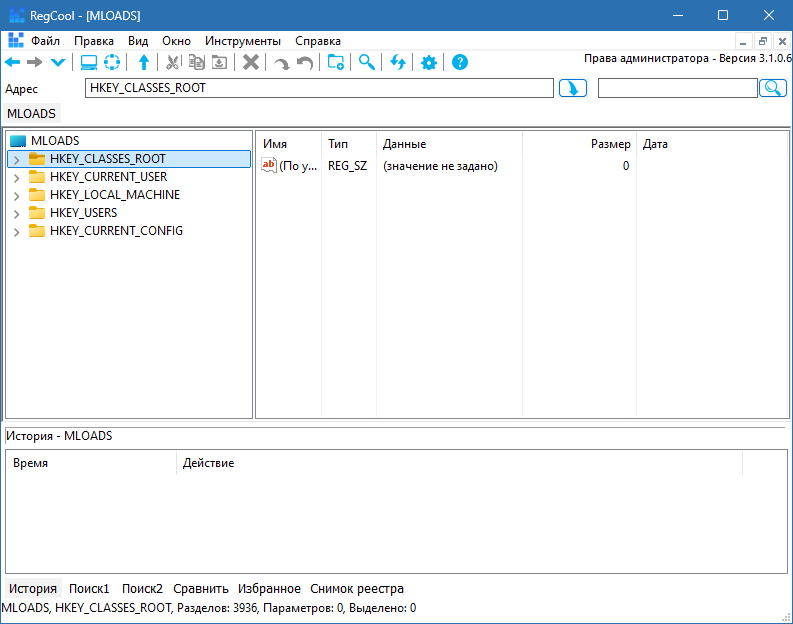This screenshot has width=793, height=624.
Task: Select HKEY_CURRENT_USER in the tree
Action: tap(108, 176)
